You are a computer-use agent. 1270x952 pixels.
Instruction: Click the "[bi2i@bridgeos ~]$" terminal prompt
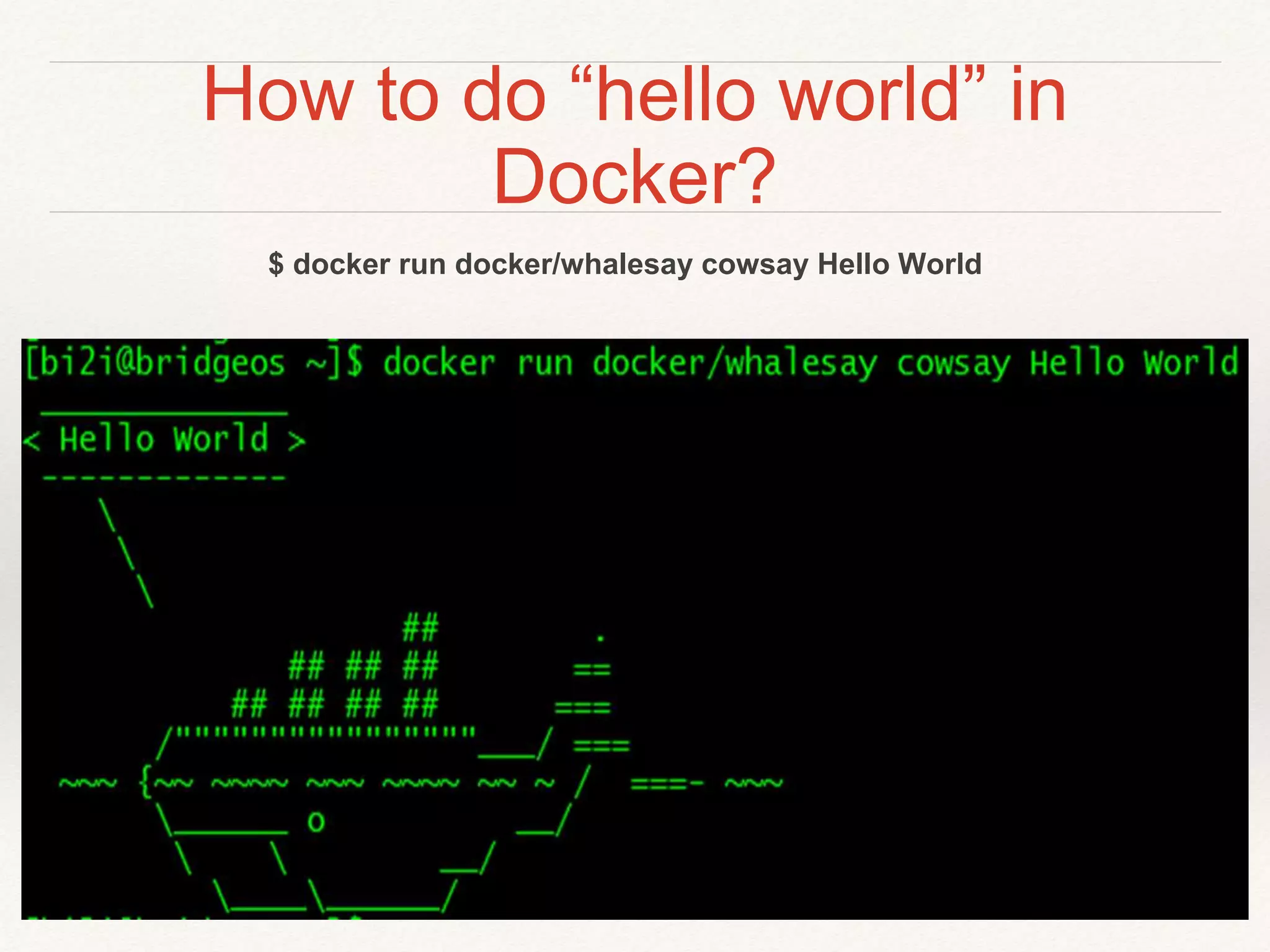pyautogui.click(x=193, y=364)
